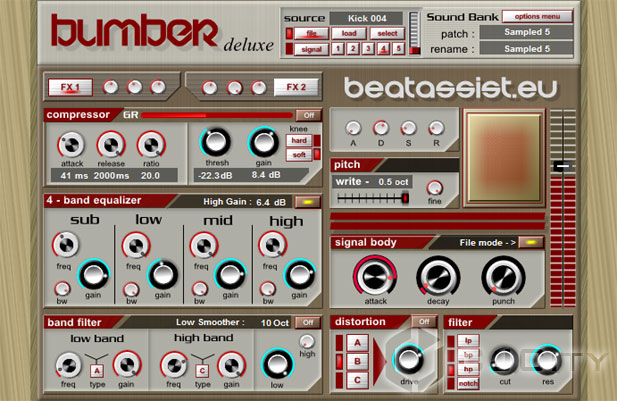Toggle the 4-band equalizer on/off light
This screenshot has height=401, width=617.
click(x=308, y=202)
